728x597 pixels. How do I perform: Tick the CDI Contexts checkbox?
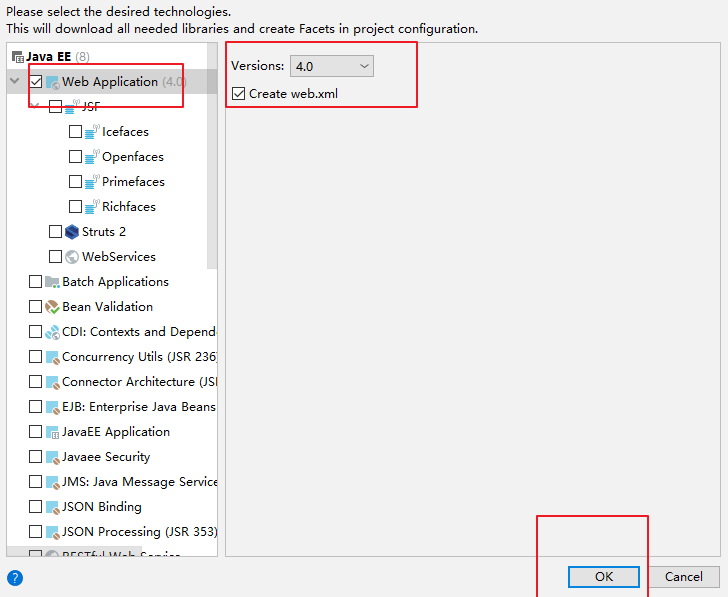point(35,332)
